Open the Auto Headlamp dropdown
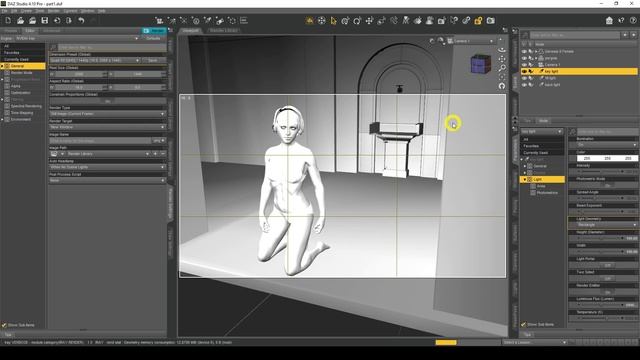The image size is (640, 360). 108,167
